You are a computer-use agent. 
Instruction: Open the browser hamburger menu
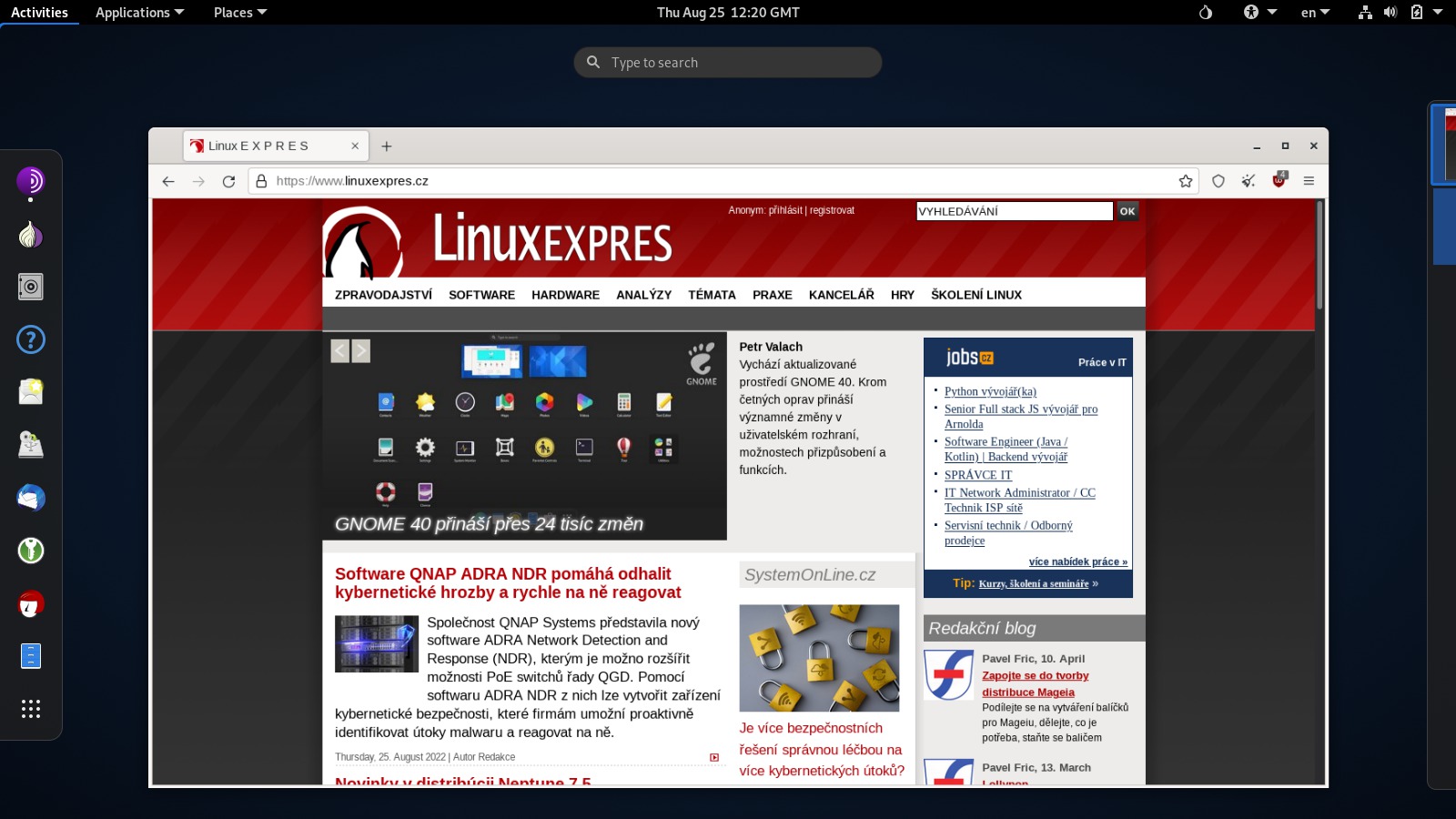click(1309, 181)
